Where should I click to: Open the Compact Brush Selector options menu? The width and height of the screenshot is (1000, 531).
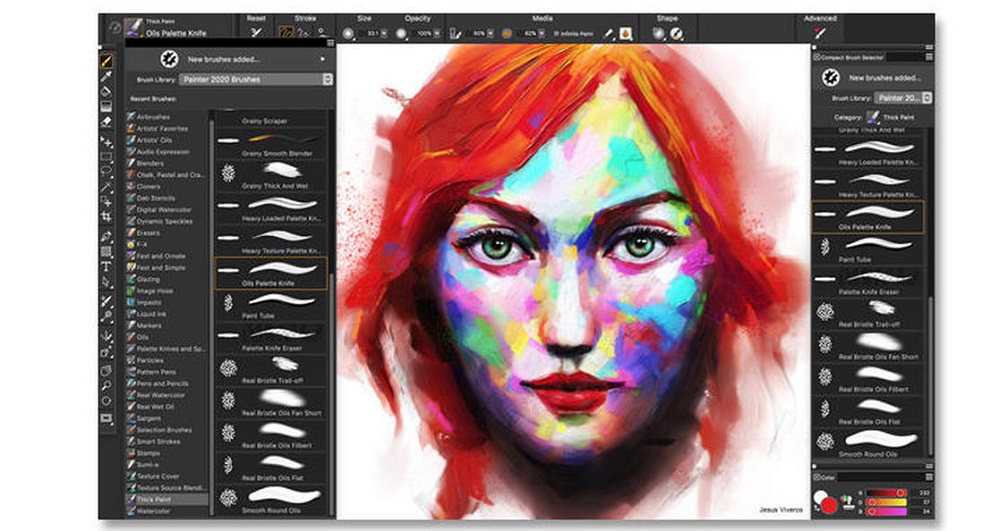tap(929, 57)
